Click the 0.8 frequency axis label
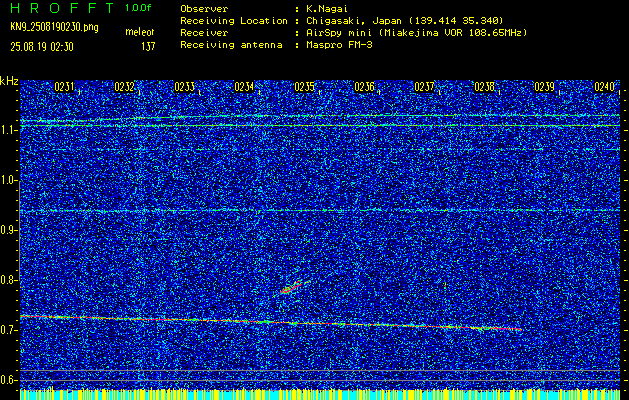Viewport: 629px width, 400px height. click(9, 280)
